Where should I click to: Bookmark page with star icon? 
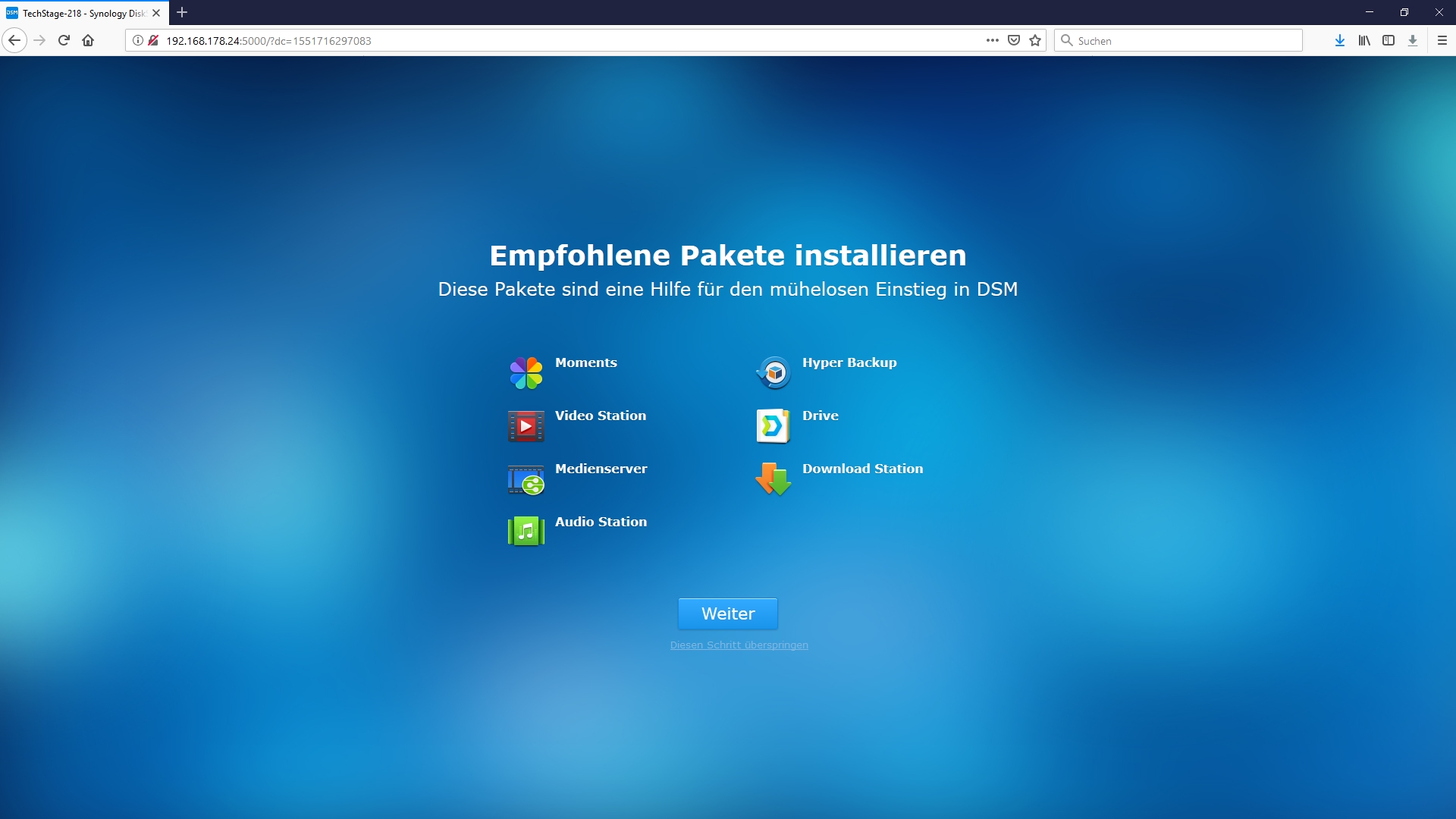click(1035, 40)
